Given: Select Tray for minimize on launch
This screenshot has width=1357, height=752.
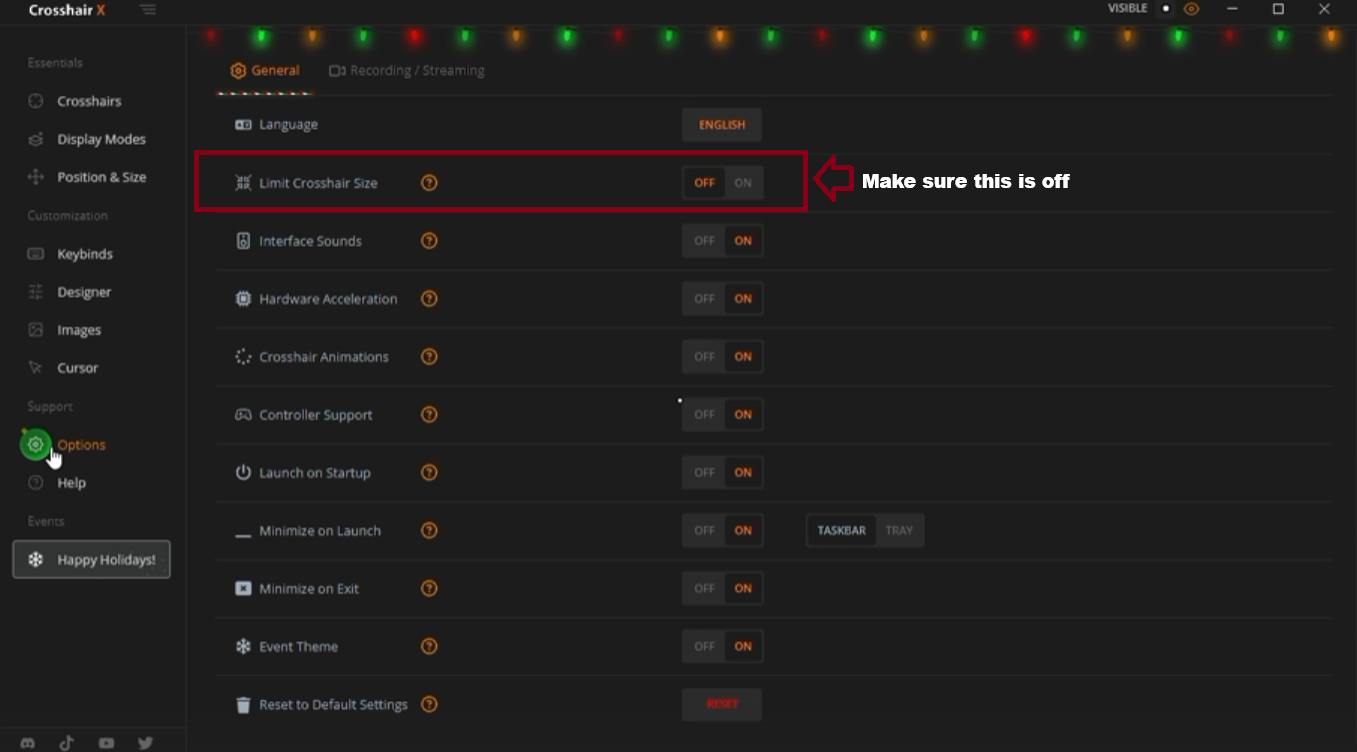Looking at the screenshot, I should click(x=899, y=531).
